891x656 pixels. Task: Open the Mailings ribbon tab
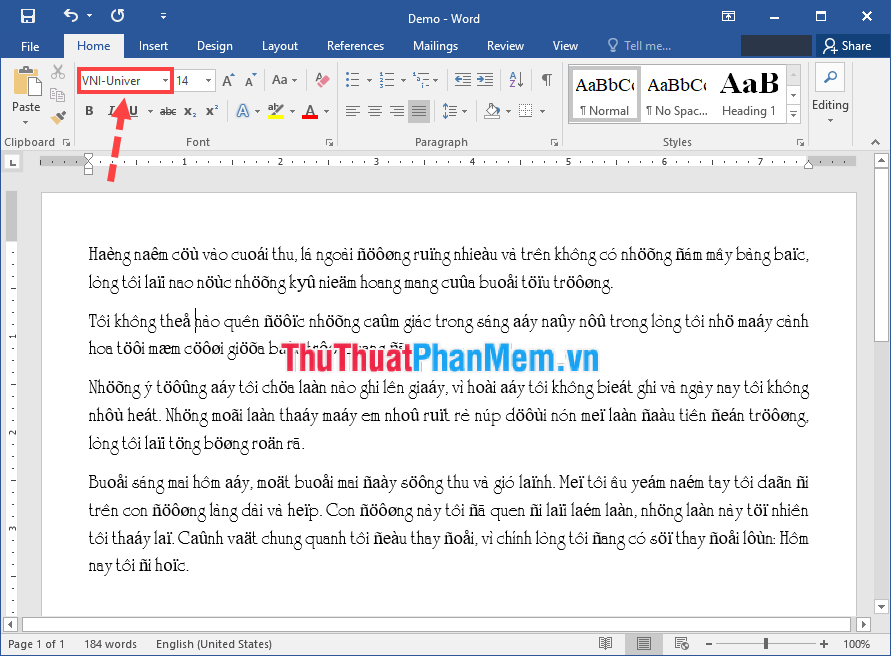pyautogui.click(x=435, y=45)
